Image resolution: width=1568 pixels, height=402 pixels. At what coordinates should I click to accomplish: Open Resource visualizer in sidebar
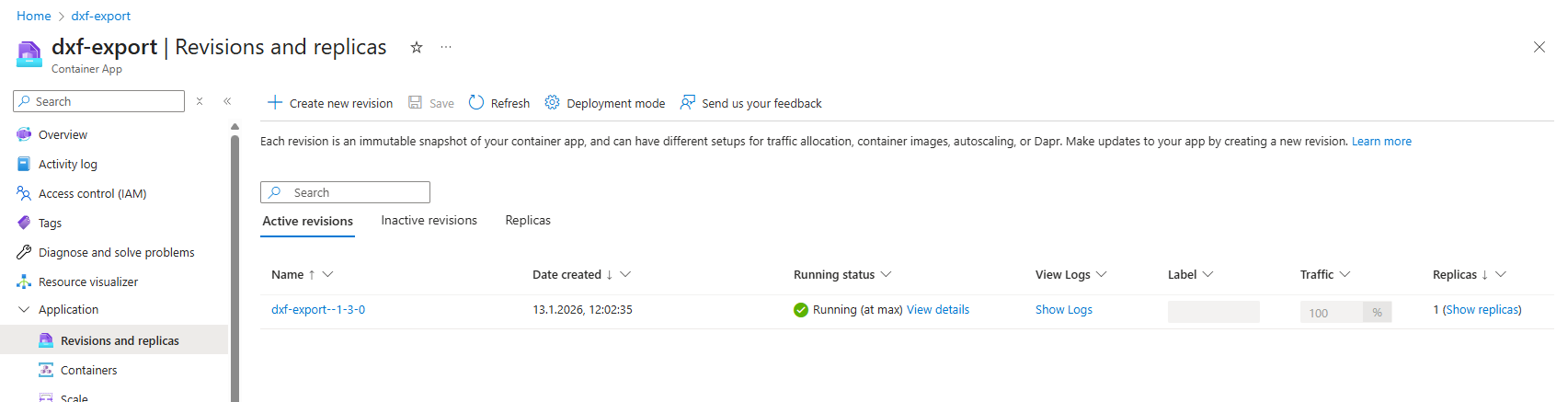(87, 281)
